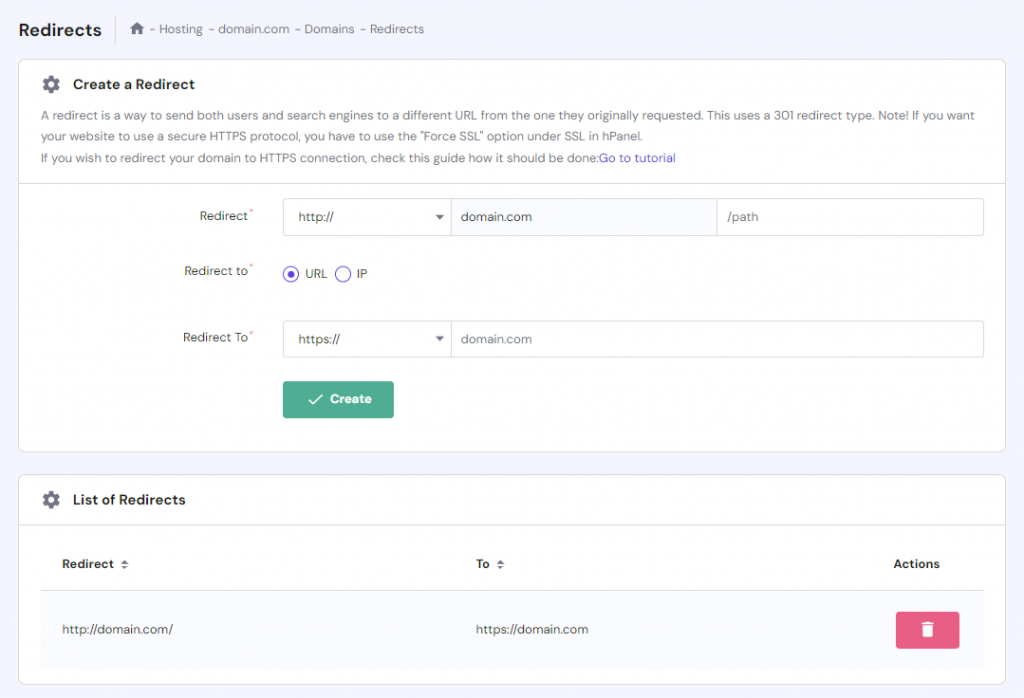
Task: Click the gear icon beside Create a Redirect
Action: pyautogui.click(x=51, y=84)
